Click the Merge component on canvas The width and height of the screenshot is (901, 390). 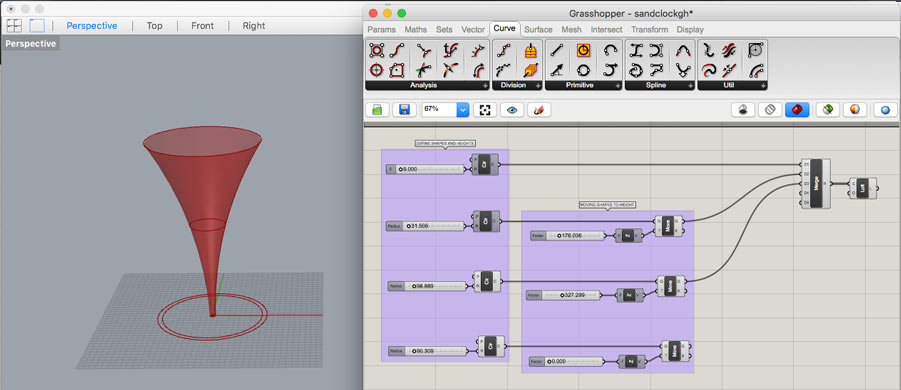tap(815, 183)
